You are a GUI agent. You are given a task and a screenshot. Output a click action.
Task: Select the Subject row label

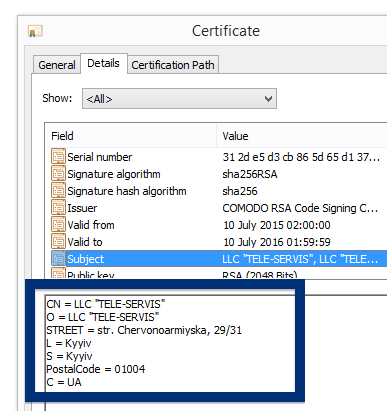tap(86, 259)
